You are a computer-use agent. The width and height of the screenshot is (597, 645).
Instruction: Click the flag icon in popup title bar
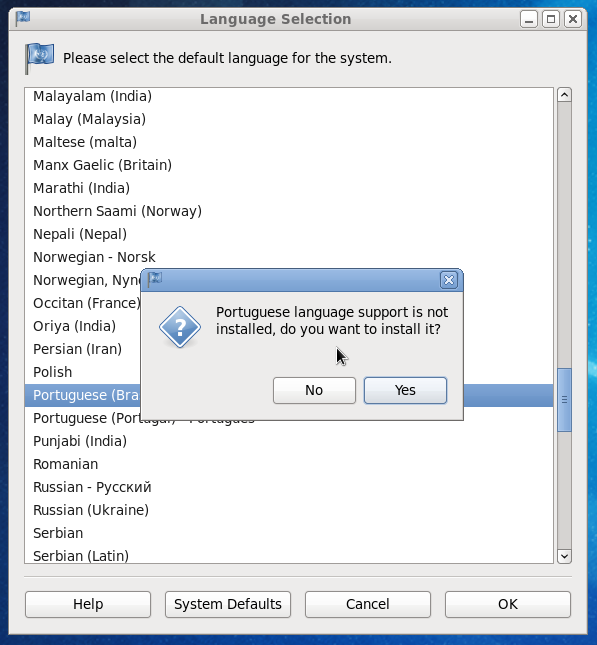(155, 279)
